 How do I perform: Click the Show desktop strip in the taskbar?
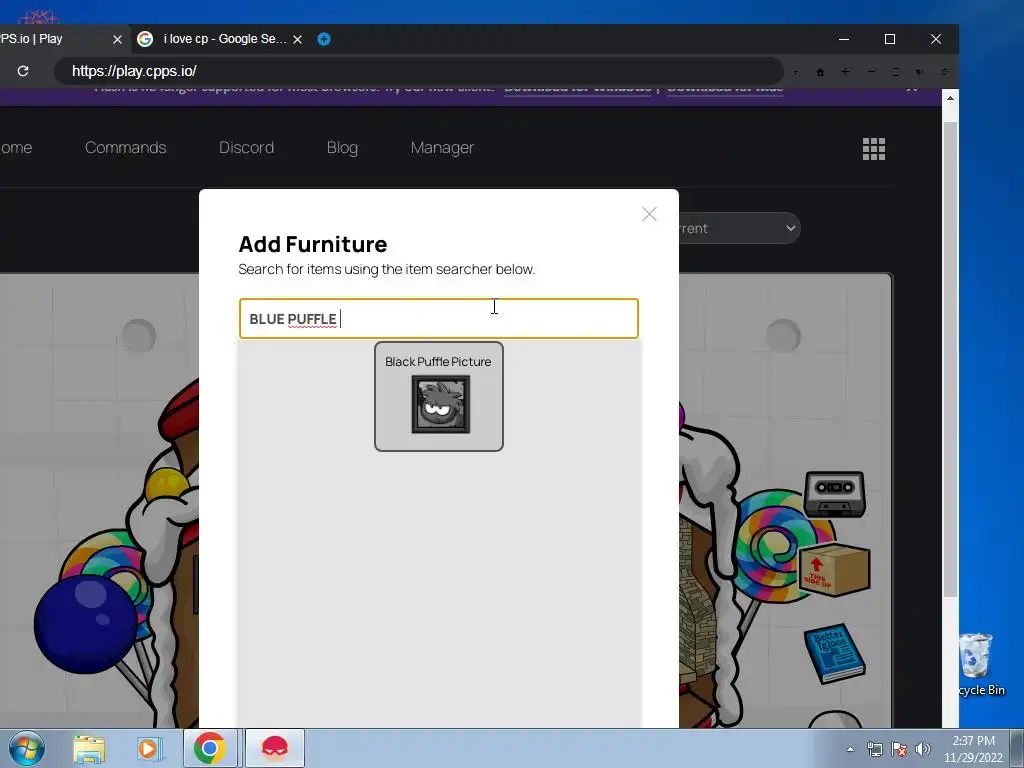pyautogui.click(x=1017, y=748)
